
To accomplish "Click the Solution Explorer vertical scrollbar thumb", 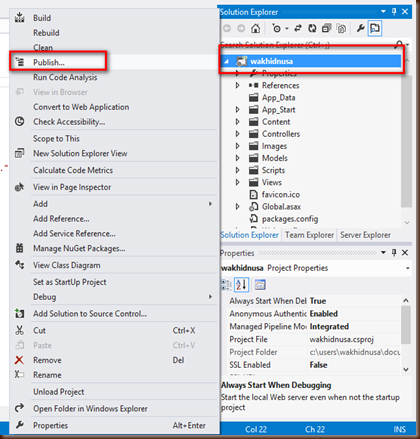I will click(x=406, y=142).
